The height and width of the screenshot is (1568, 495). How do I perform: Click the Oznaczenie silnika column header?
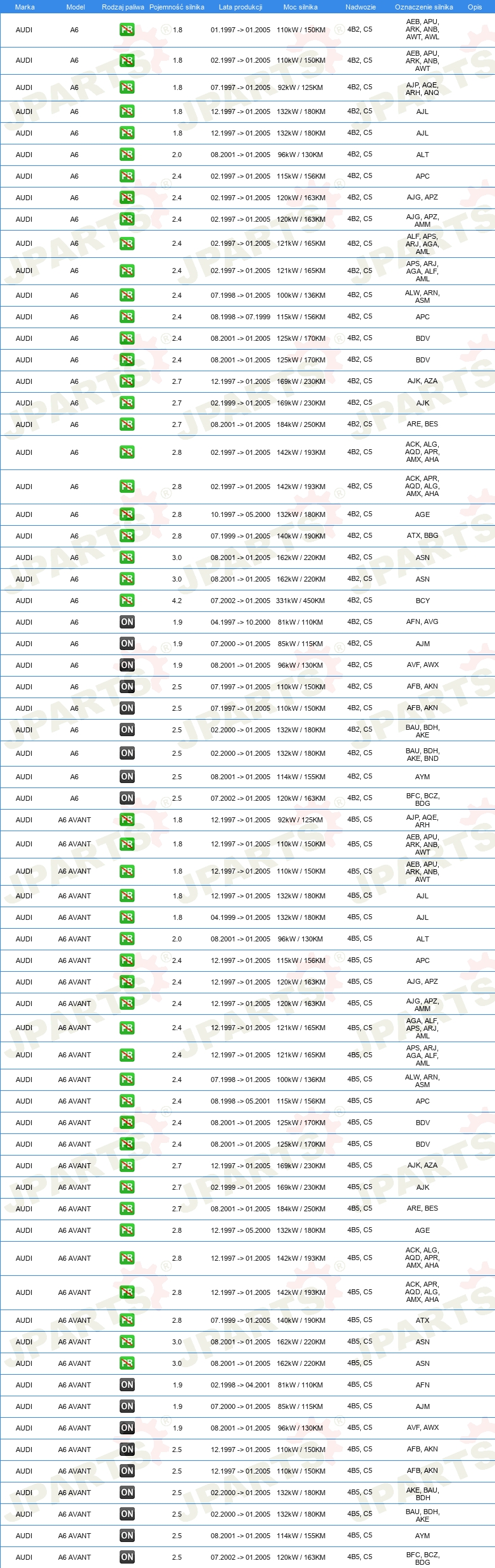(x=423, y=7)
